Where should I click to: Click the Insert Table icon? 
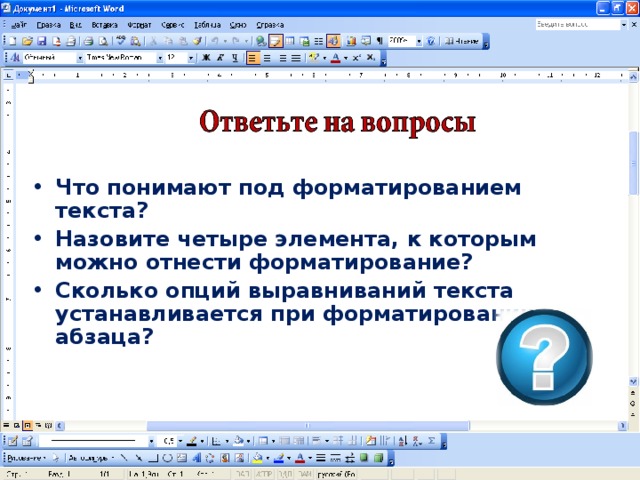(290, 41)
